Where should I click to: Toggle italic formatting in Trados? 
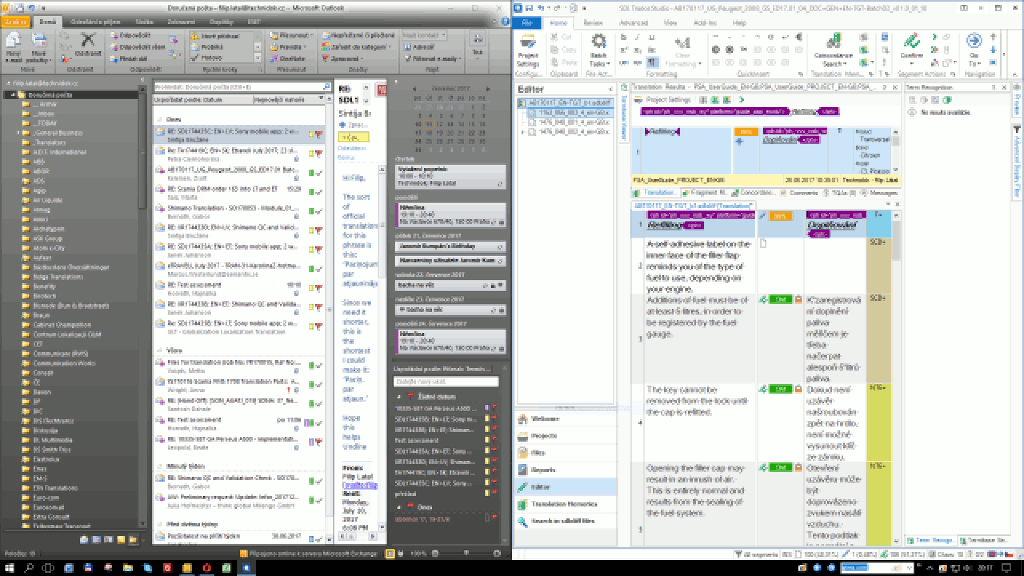[x=637, y=38]
